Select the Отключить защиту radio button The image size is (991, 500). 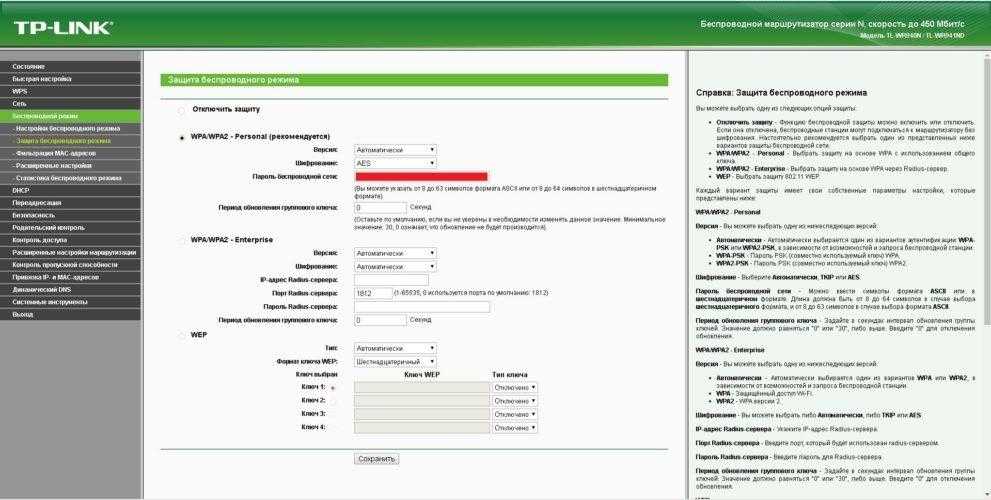181,109
